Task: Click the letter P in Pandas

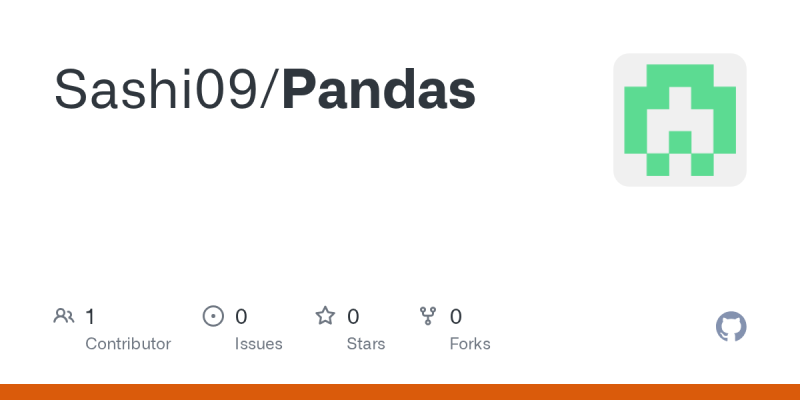Action: (x=298, y=91)
